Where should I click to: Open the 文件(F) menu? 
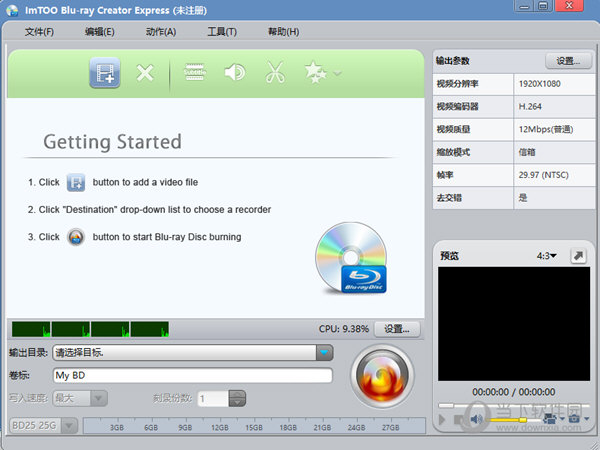point(39,31)
